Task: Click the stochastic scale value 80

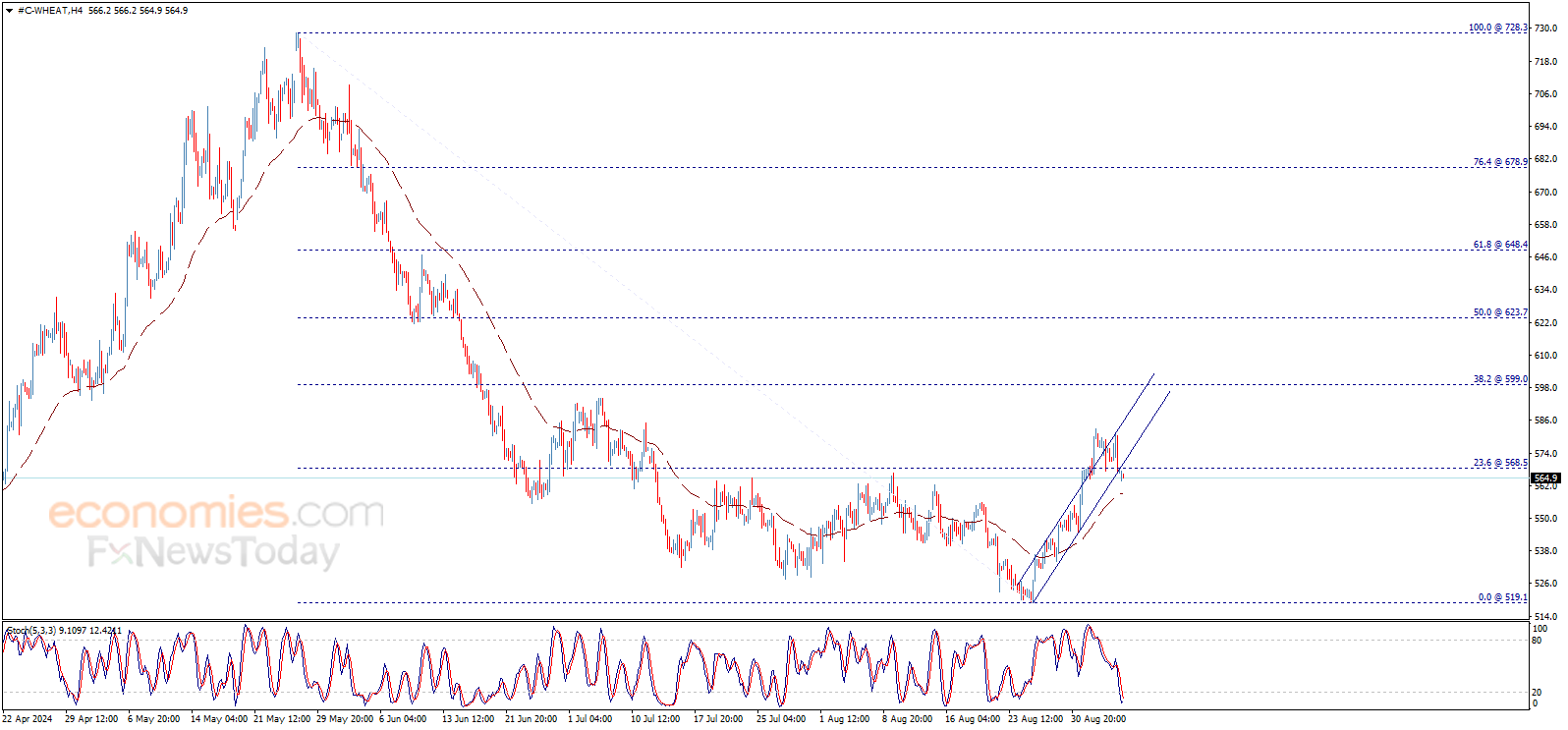Action: tap(1538, 641)
